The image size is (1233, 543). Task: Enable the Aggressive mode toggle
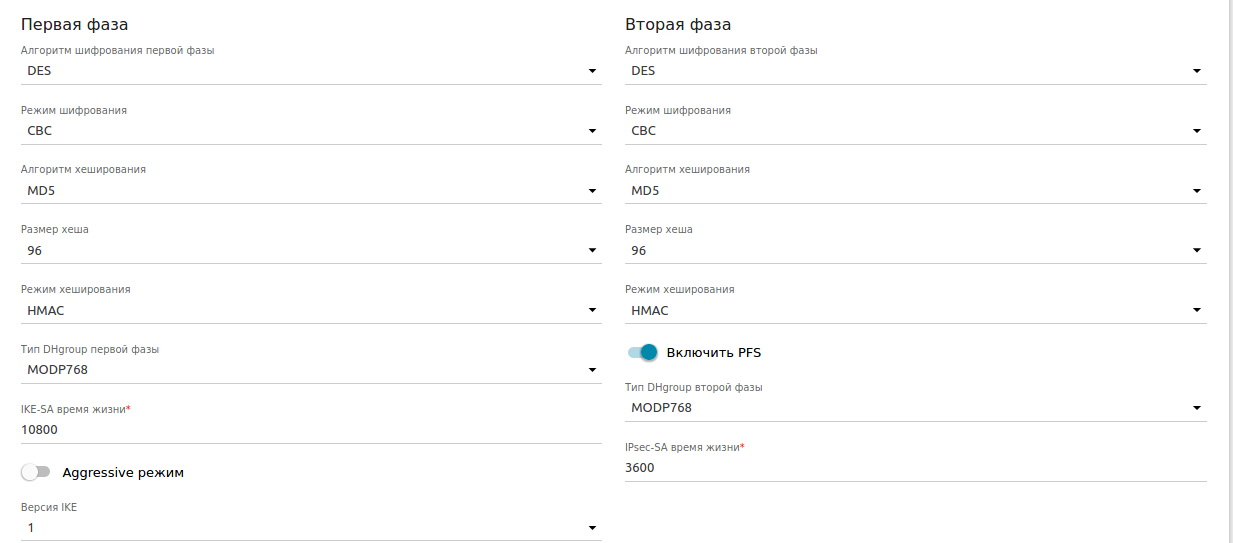click(x=36, y=472)
